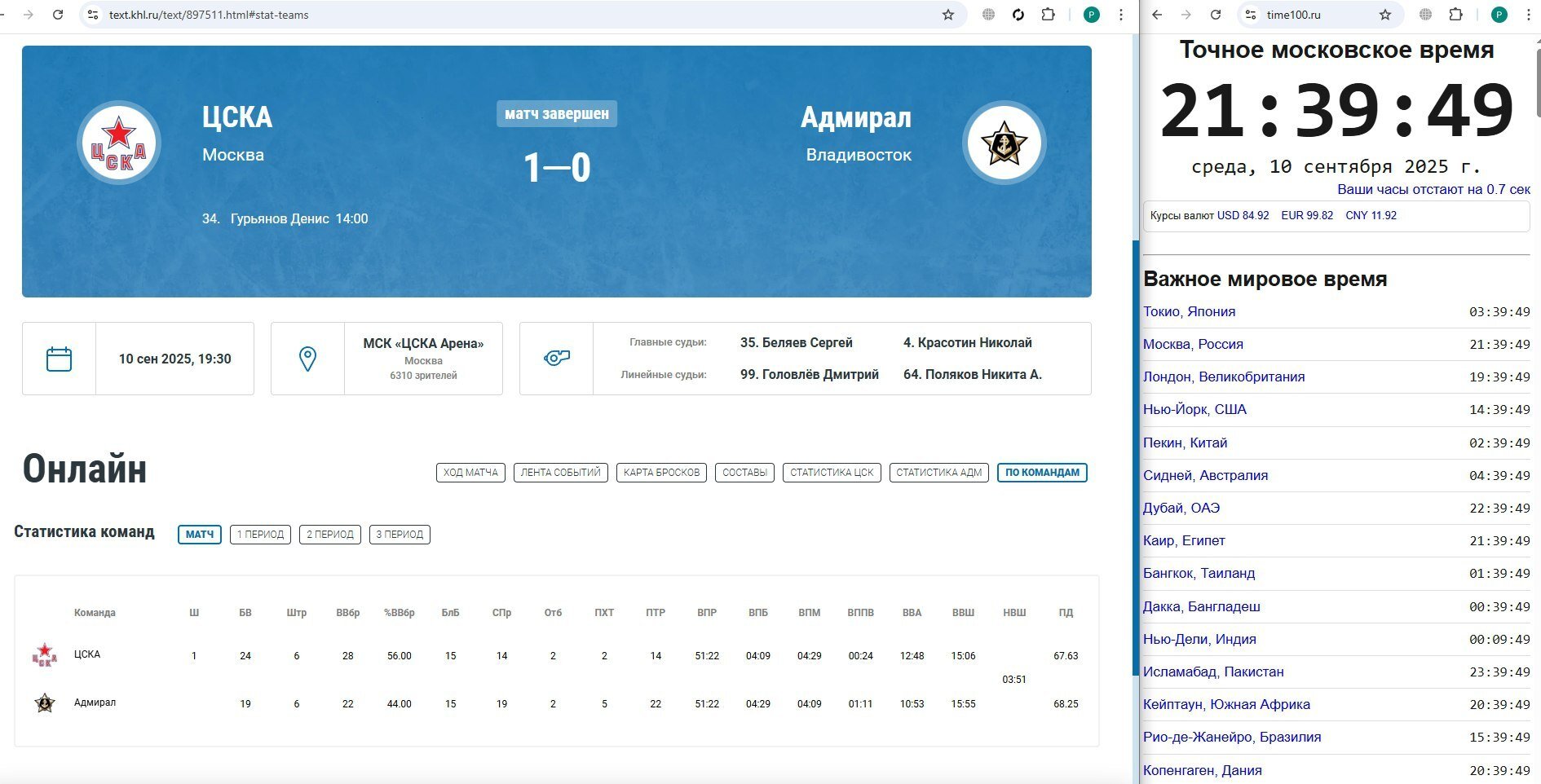This screenshot has height=784, width=1541.
Task: Show statistics for 1 ПЕРИОД
Action: tap(260, 535)
